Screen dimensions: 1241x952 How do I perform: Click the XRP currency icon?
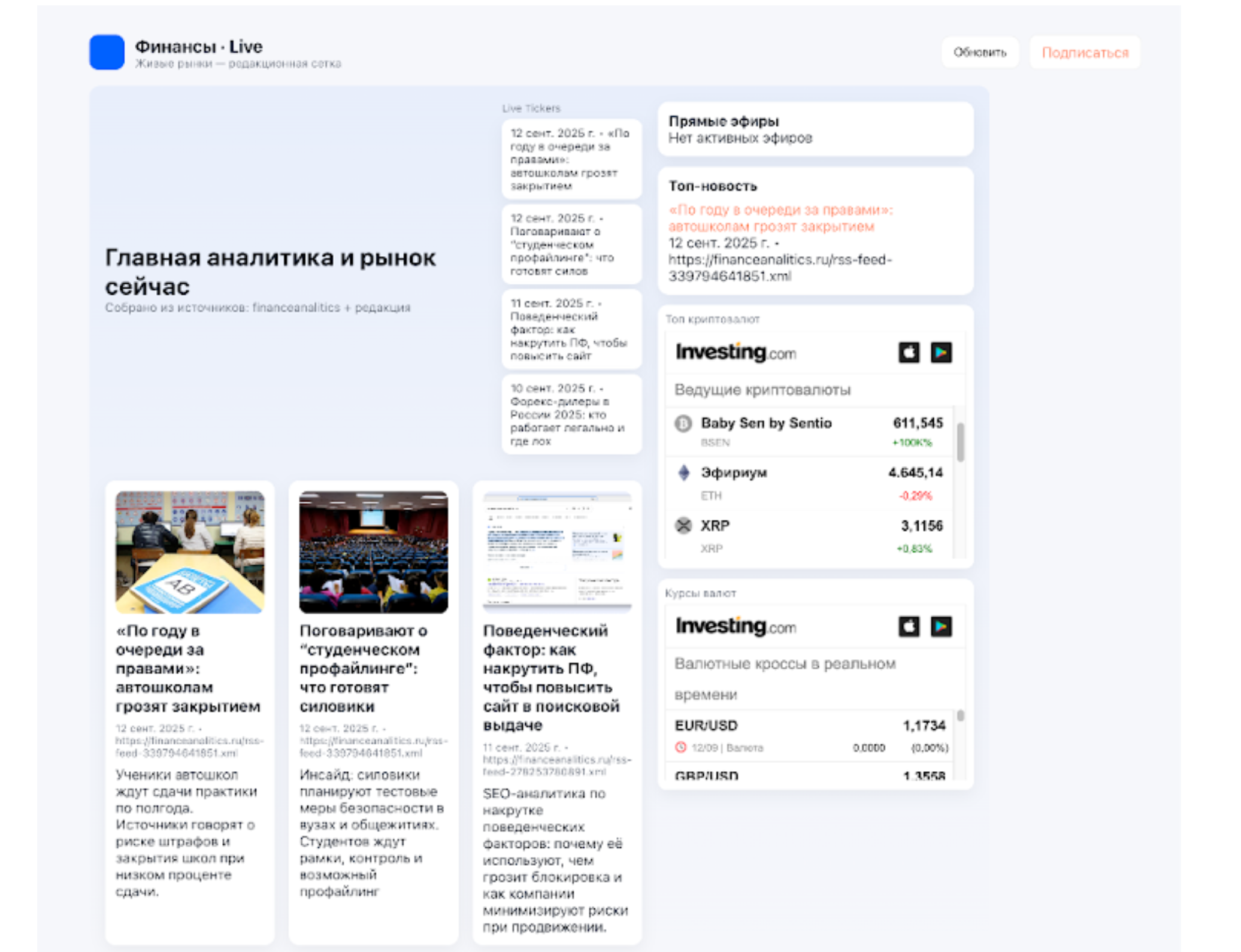point(683,525)
